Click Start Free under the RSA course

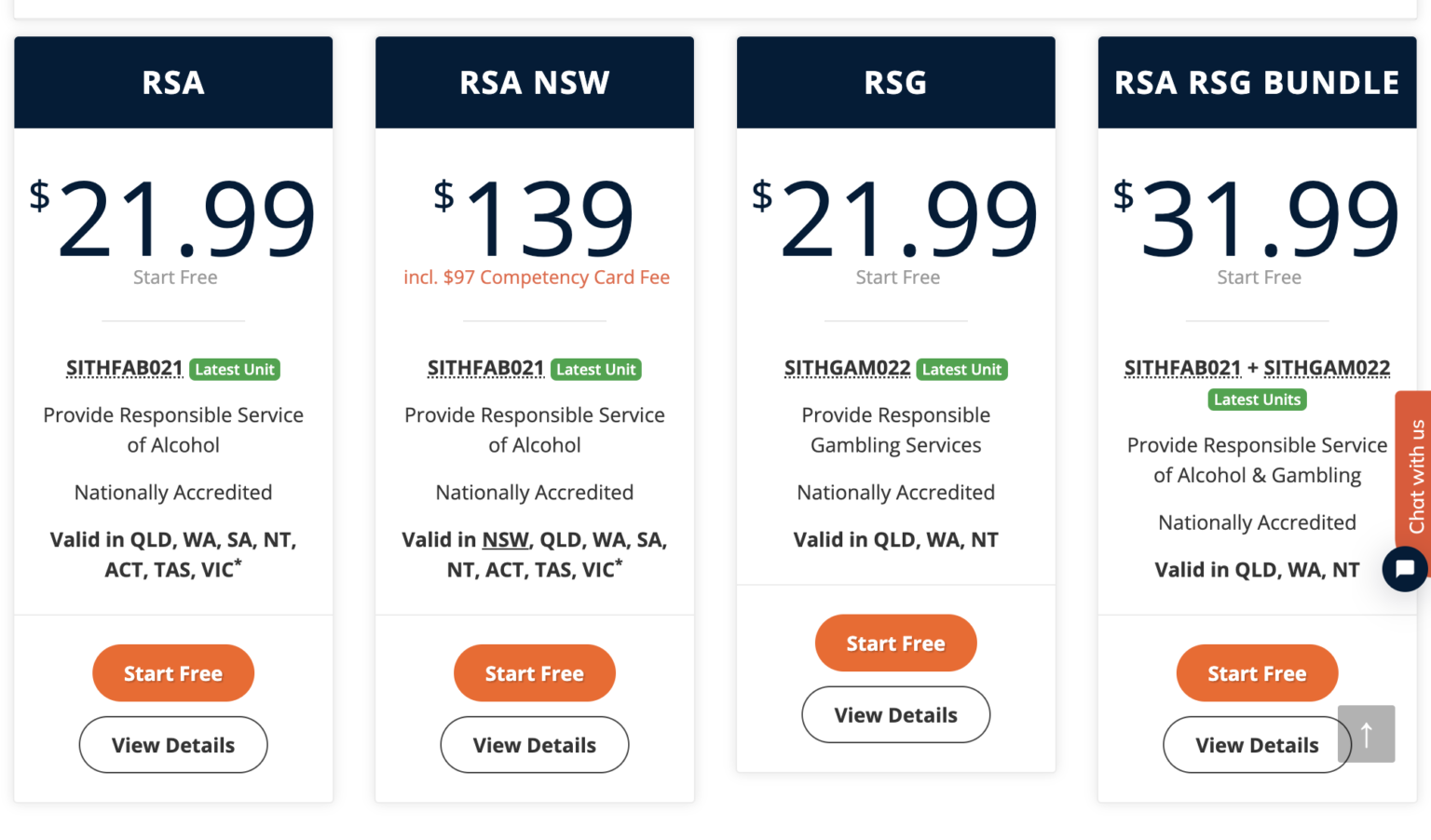pos(173,673)
